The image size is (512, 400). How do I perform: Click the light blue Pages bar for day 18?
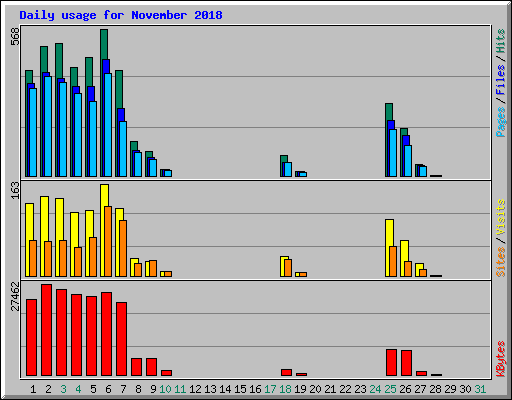click(x=288, y=169)
